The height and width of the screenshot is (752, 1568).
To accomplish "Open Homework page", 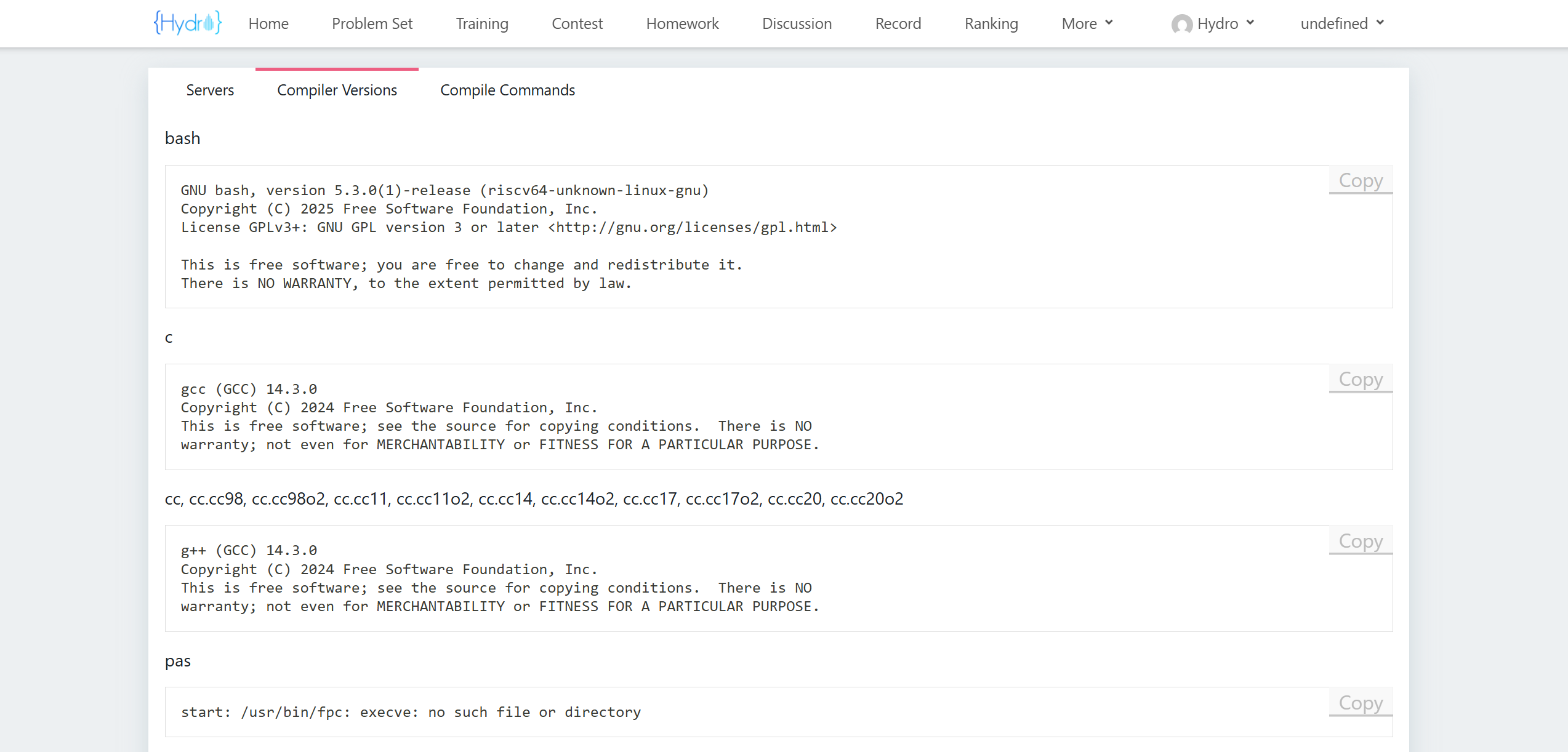I will click(x=682, y=23).
